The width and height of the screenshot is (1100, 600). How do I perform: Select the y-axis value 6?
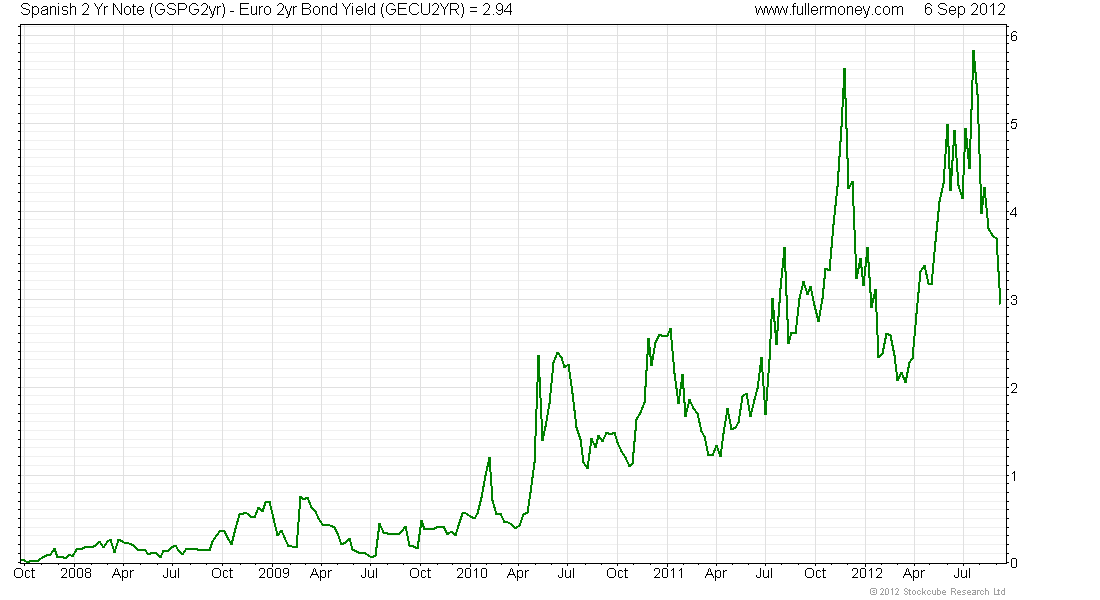pyautogui.click(x=1014, y=36)
